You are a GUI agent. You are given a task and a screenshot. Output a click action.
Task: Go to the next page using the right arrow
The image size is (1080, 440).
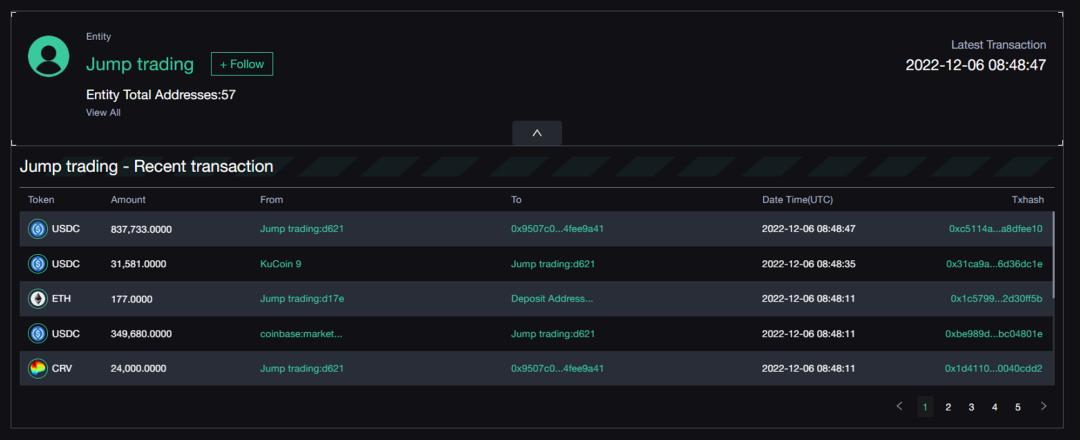(1044, 406)
